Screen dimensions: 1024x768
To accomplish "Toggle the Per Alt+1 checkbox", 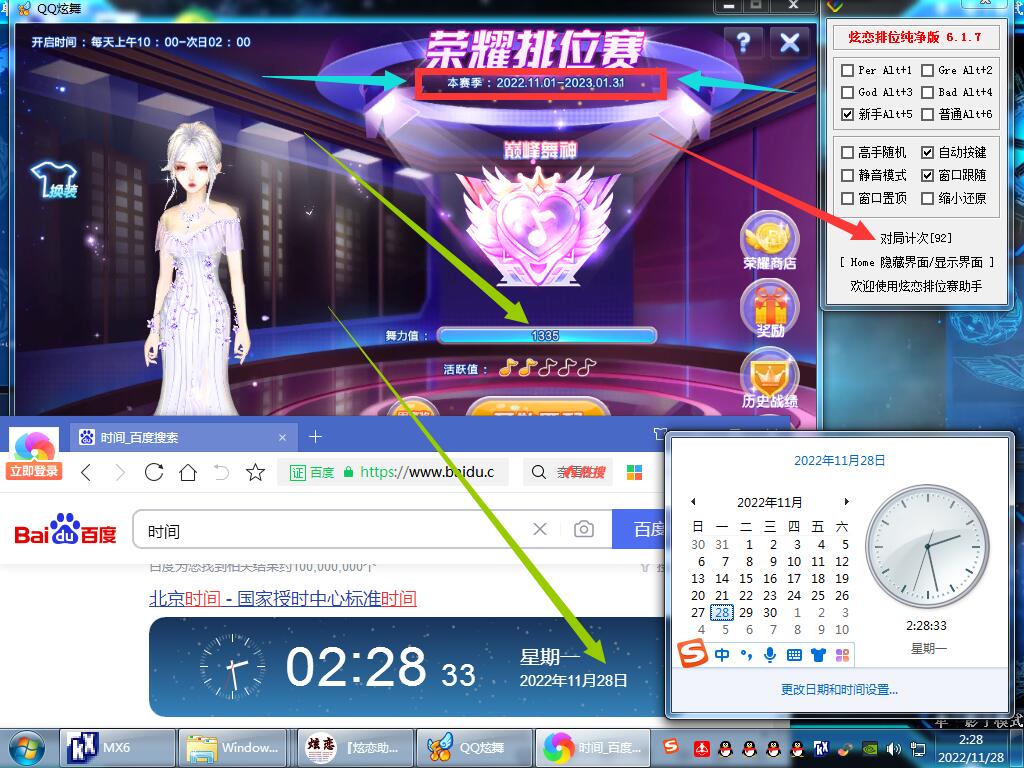I will coord(847,70).
